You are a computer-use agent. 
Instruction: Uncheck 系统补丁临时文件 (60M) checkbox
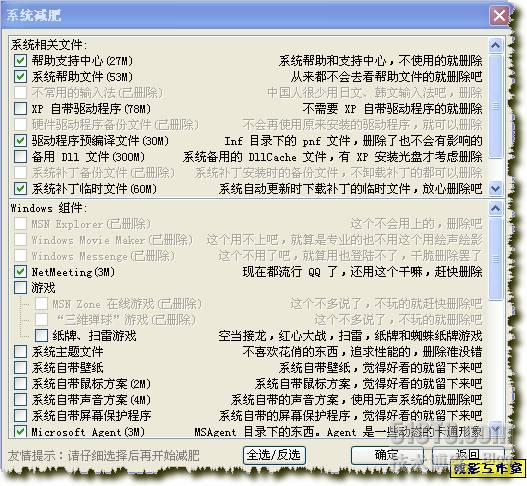(20, 189)
